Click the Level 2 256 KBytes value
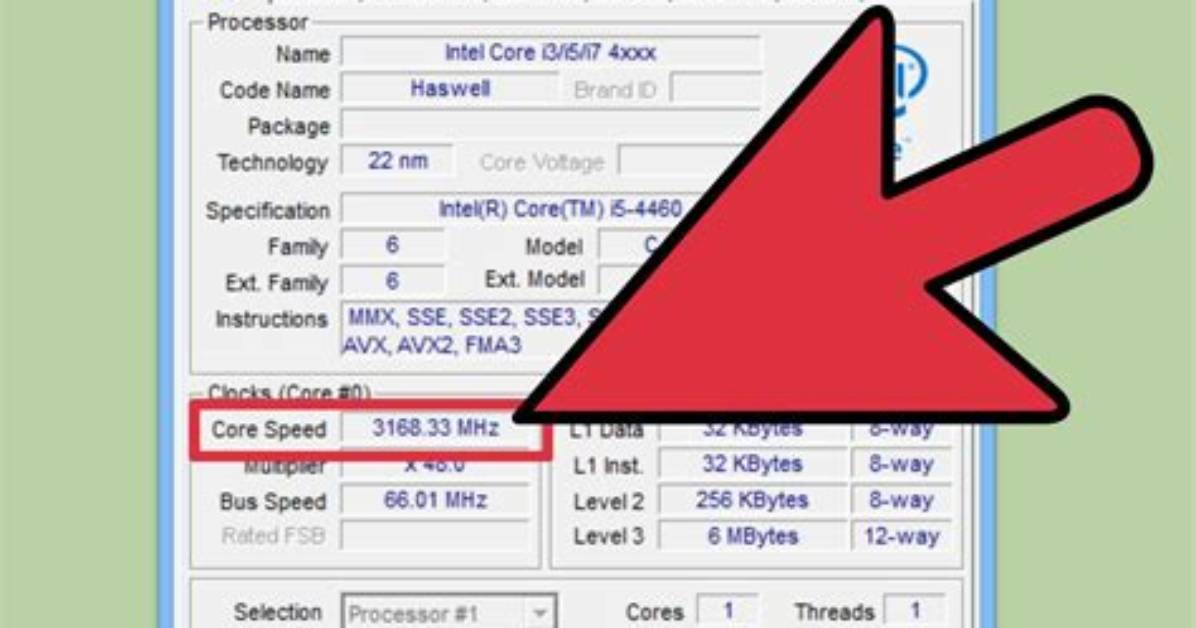The width and height of the screenshot is (1196, 628). (x=752, y=500)
